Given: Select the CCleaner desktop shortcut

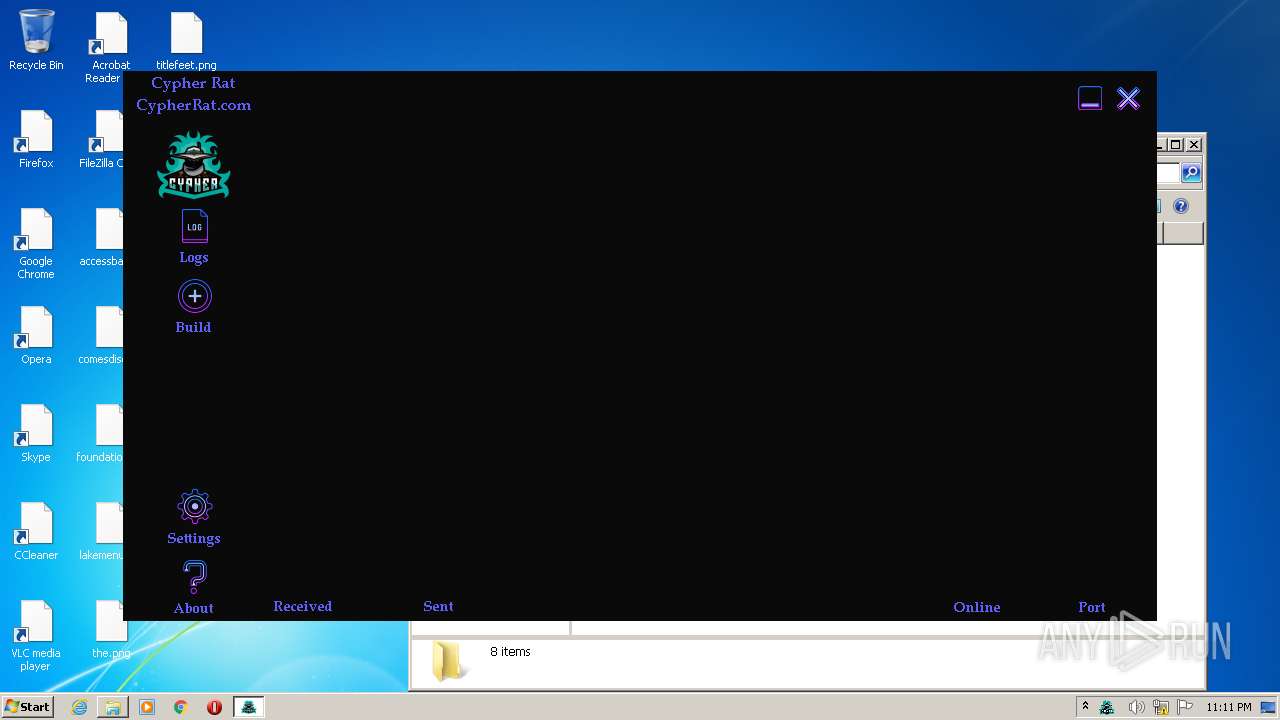Looking at the screenshot, I should pos(36,531).
